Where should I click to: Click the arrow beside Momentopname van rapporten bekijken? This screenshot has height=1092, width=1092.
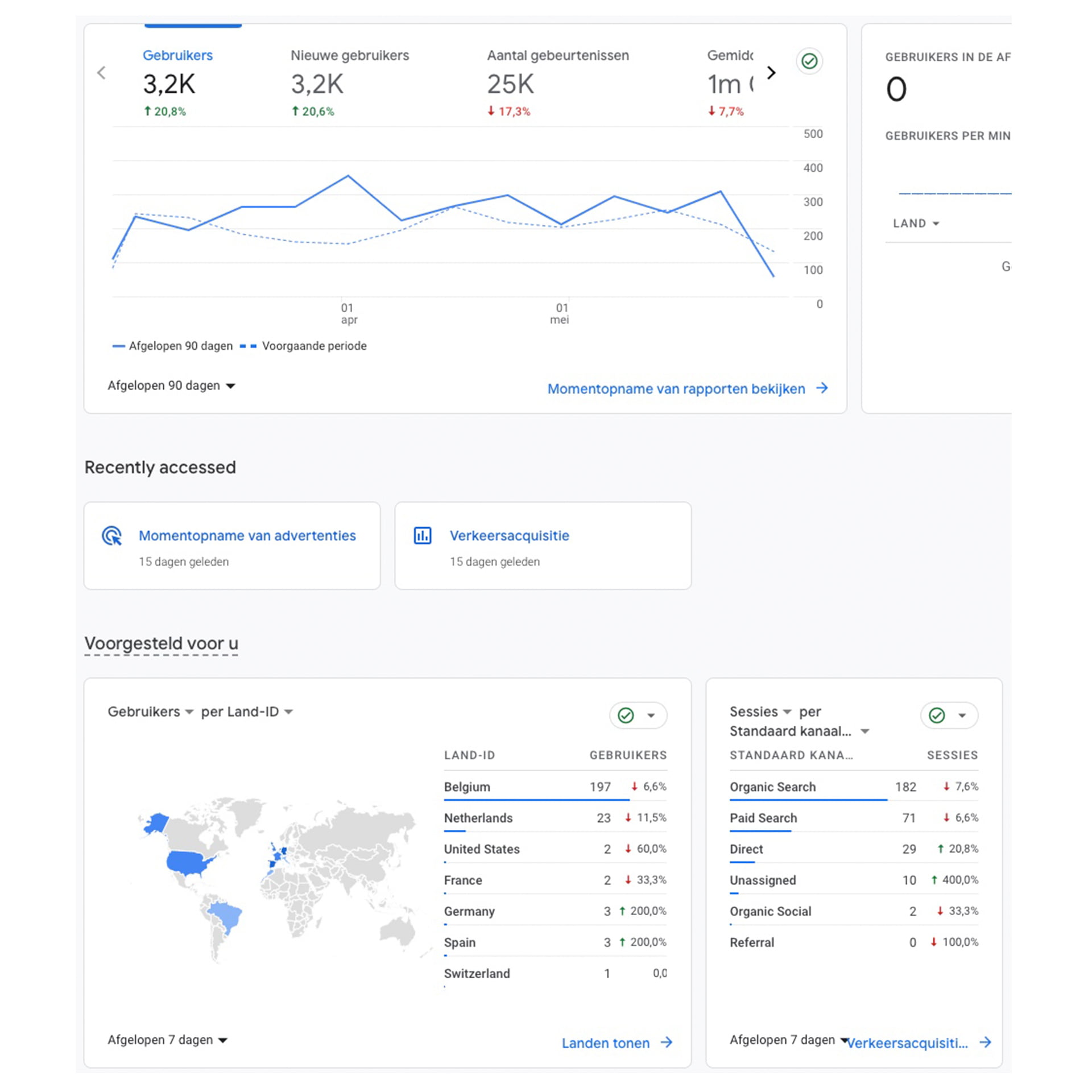[x=822, y=388]
